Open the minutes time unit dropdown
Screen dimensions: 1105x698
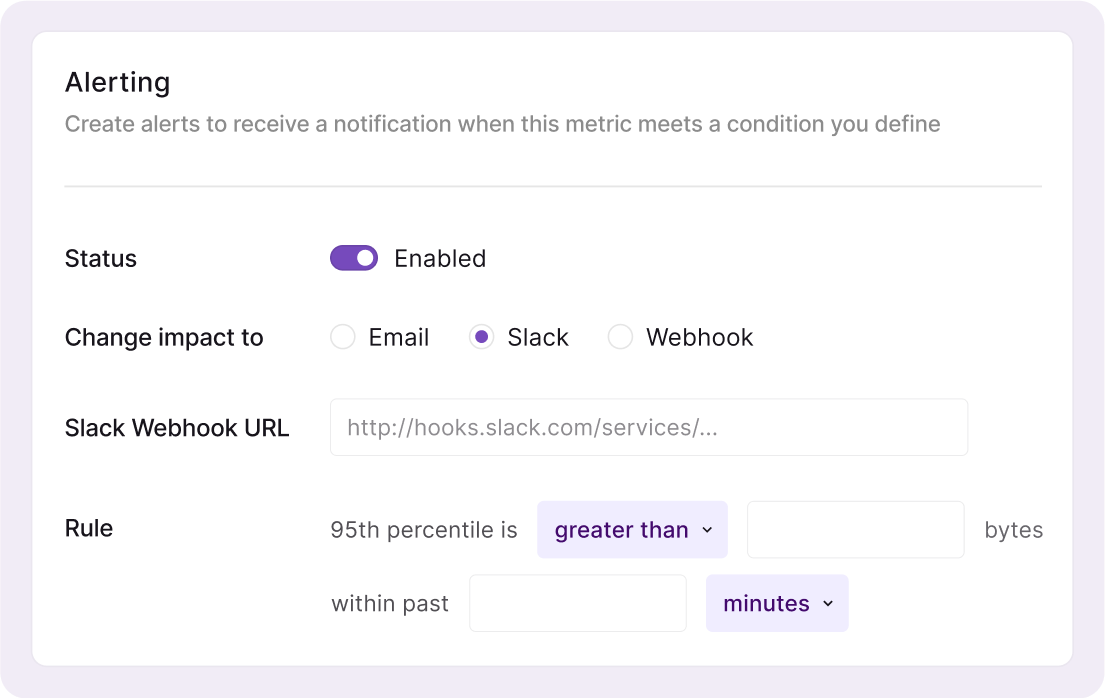click(776, 603)
